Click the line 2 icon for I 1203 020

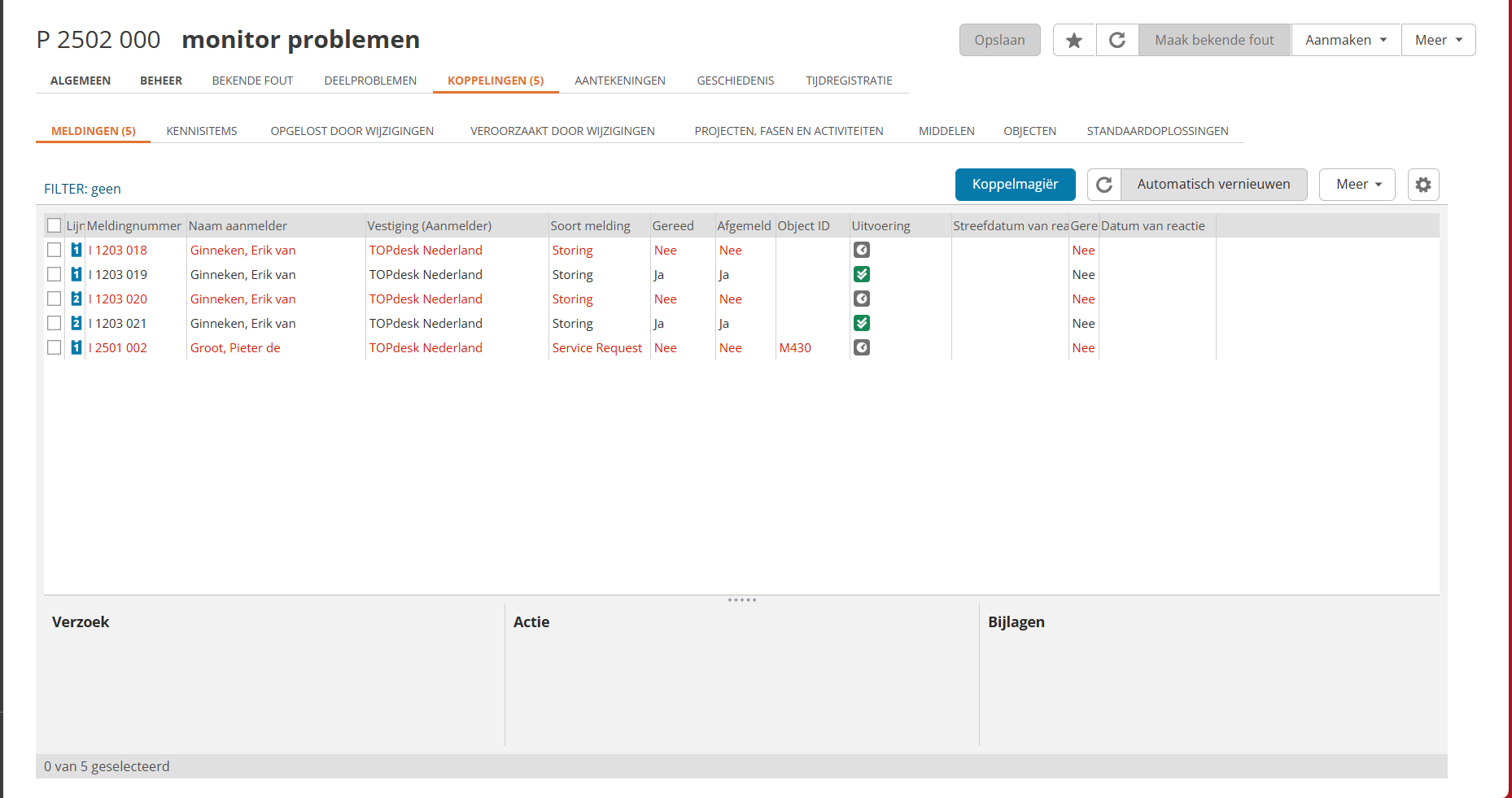76,299
